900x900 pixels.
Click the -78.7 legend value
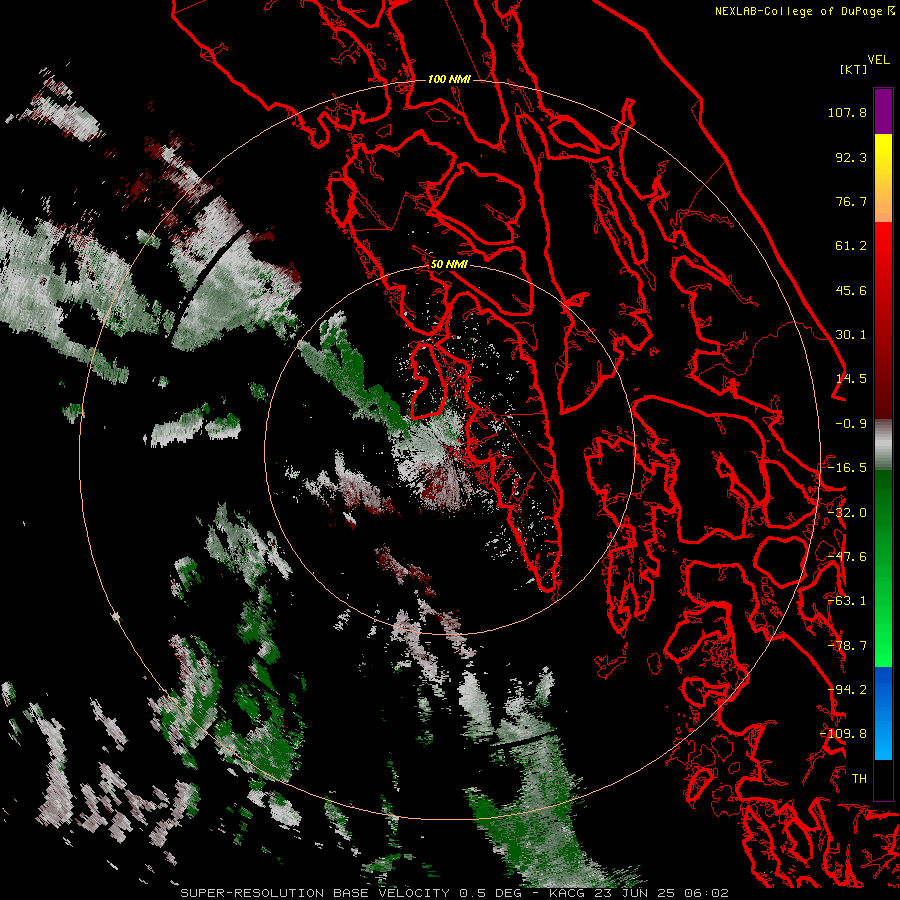[847, 646]
